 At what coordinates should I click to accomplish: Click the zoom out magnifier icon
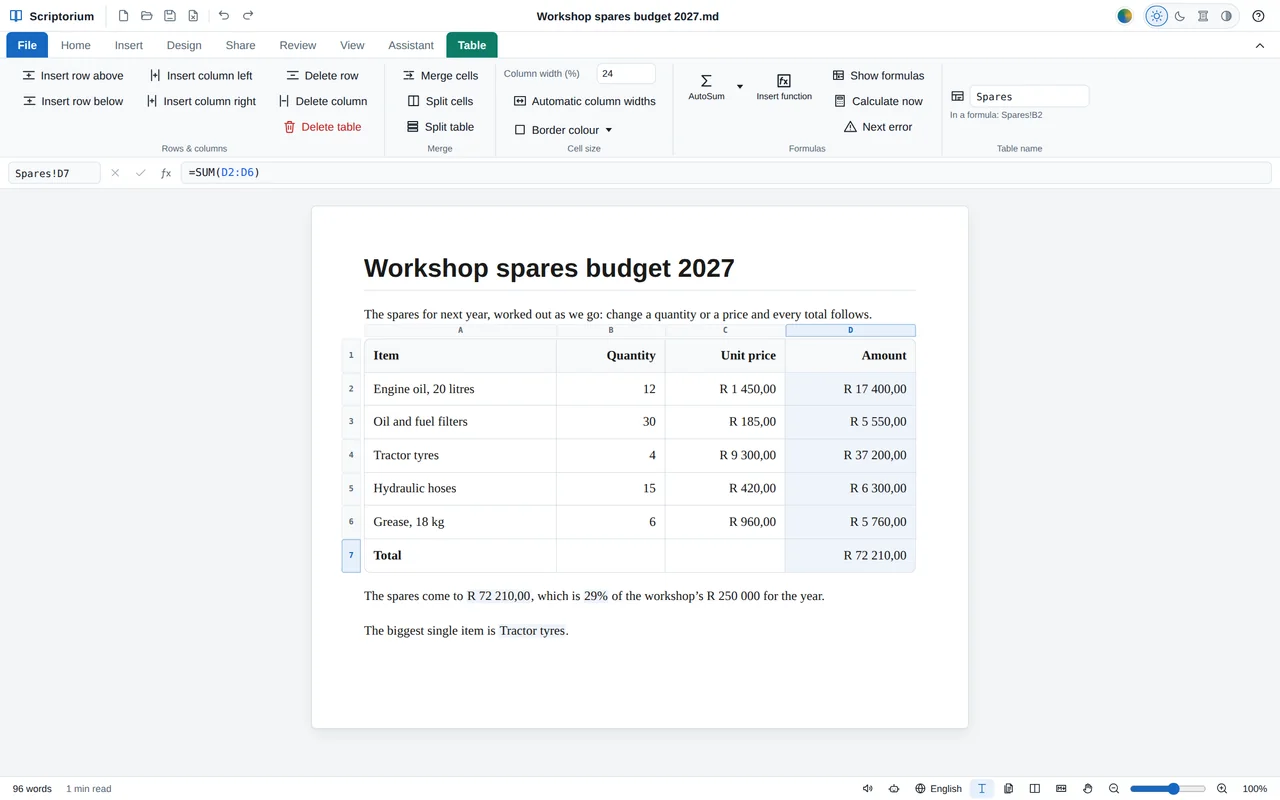point(1114,789)
